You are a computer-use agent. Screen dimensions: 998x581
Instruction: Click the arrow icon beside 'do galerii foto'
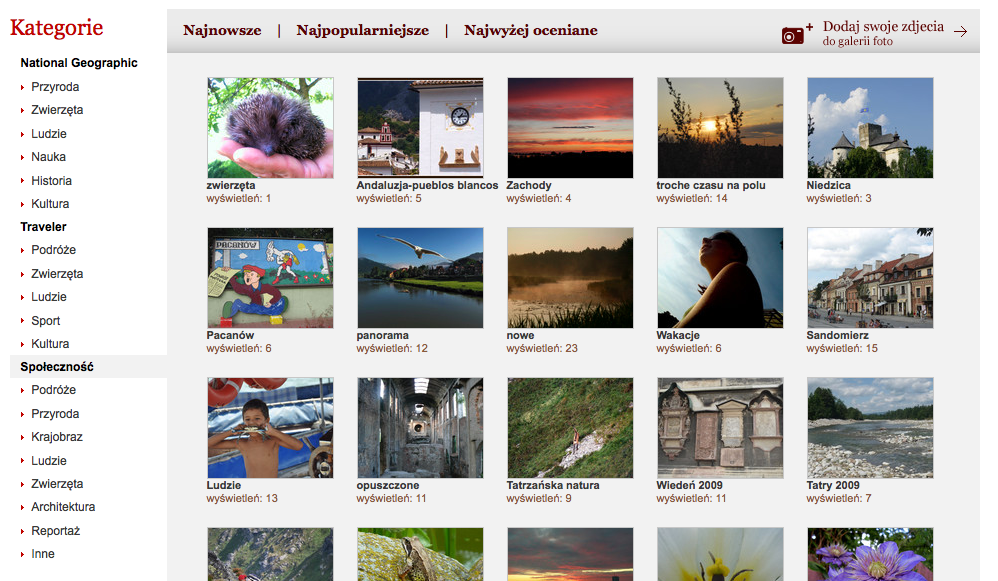point(960,32)
